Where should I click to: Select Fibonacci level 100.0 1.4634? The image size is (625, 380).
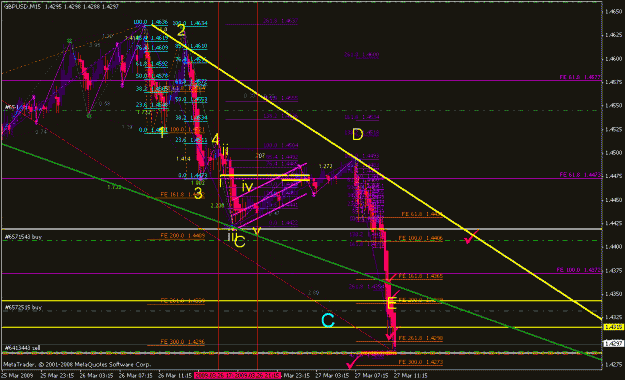coord(190,24)
